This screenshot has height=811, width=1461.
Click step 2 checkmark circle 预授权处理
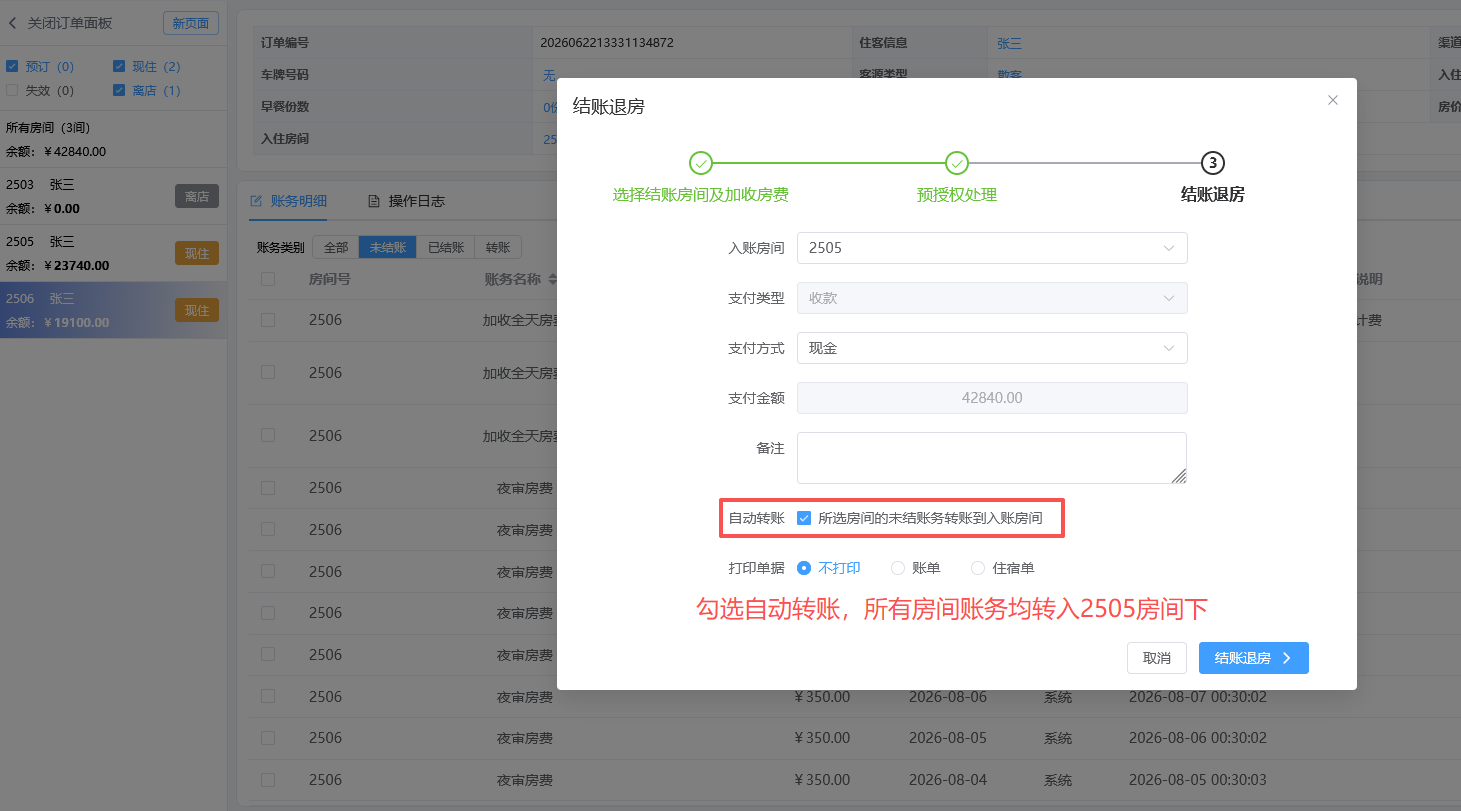click(x=957, y=163)
